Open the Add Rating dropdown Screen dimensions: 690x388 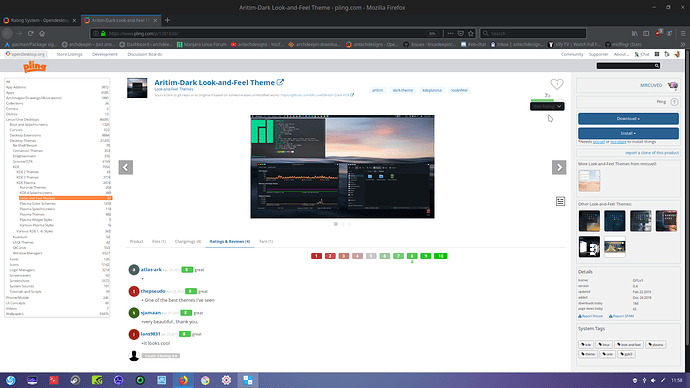coord(547,106)
